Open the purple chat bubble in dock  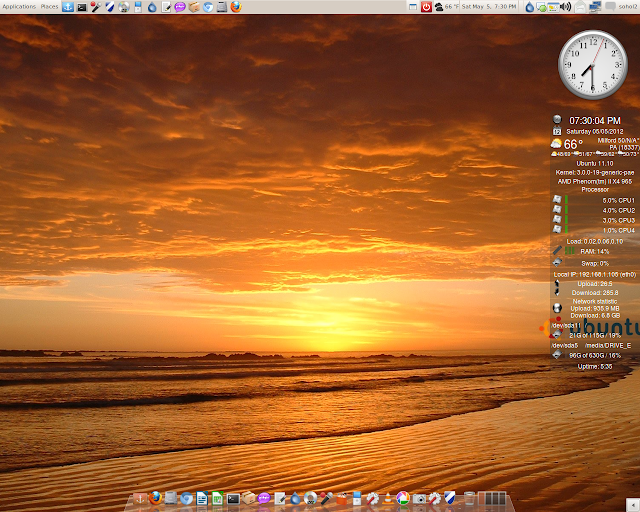264,497
